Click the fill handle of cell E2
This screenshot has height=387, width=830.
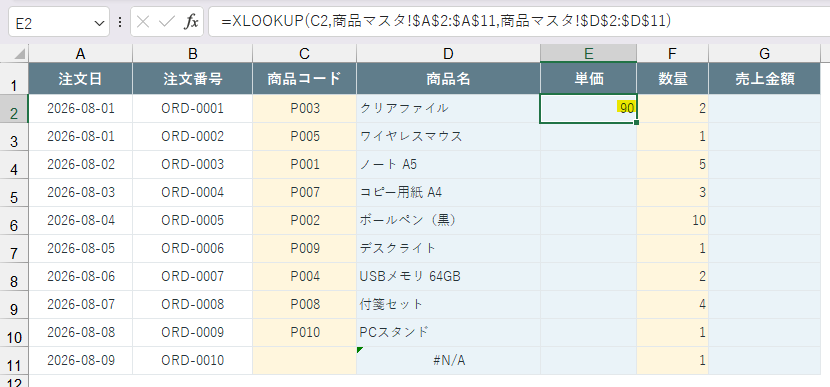coord(636,123)
